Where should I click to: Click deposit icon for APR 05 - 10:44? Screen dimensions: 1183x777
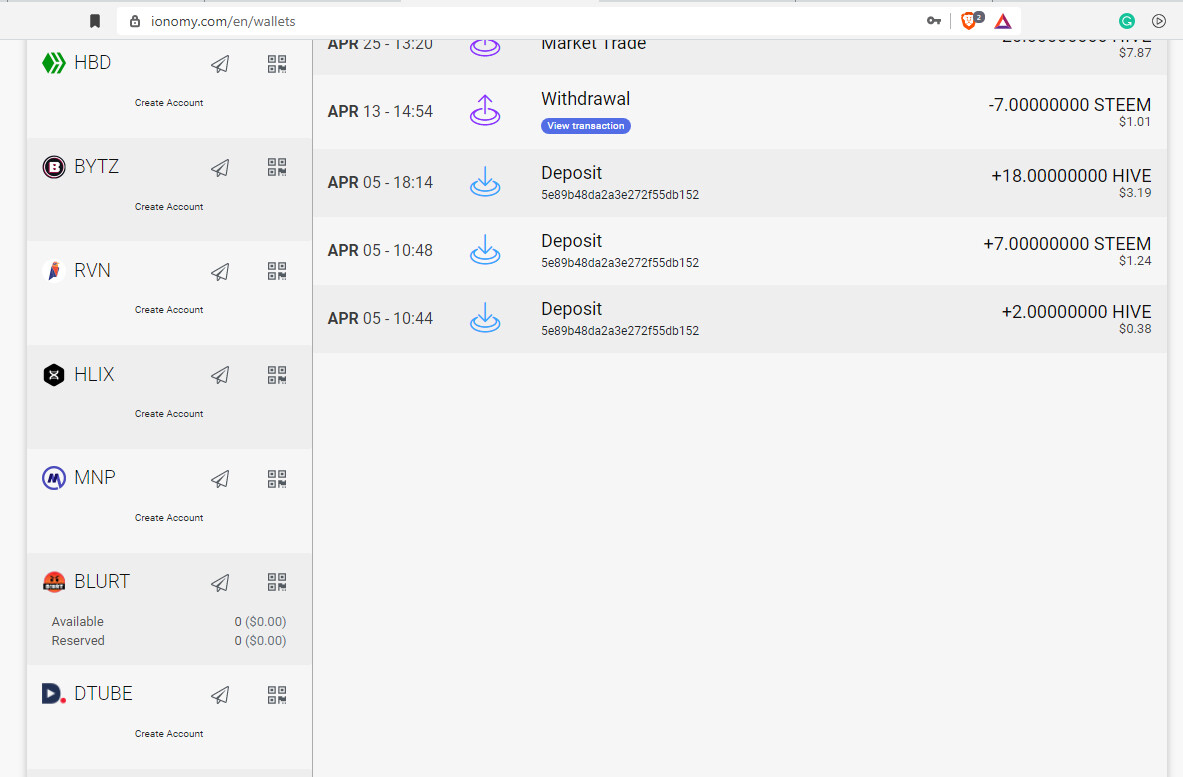[x=485, y=318]
